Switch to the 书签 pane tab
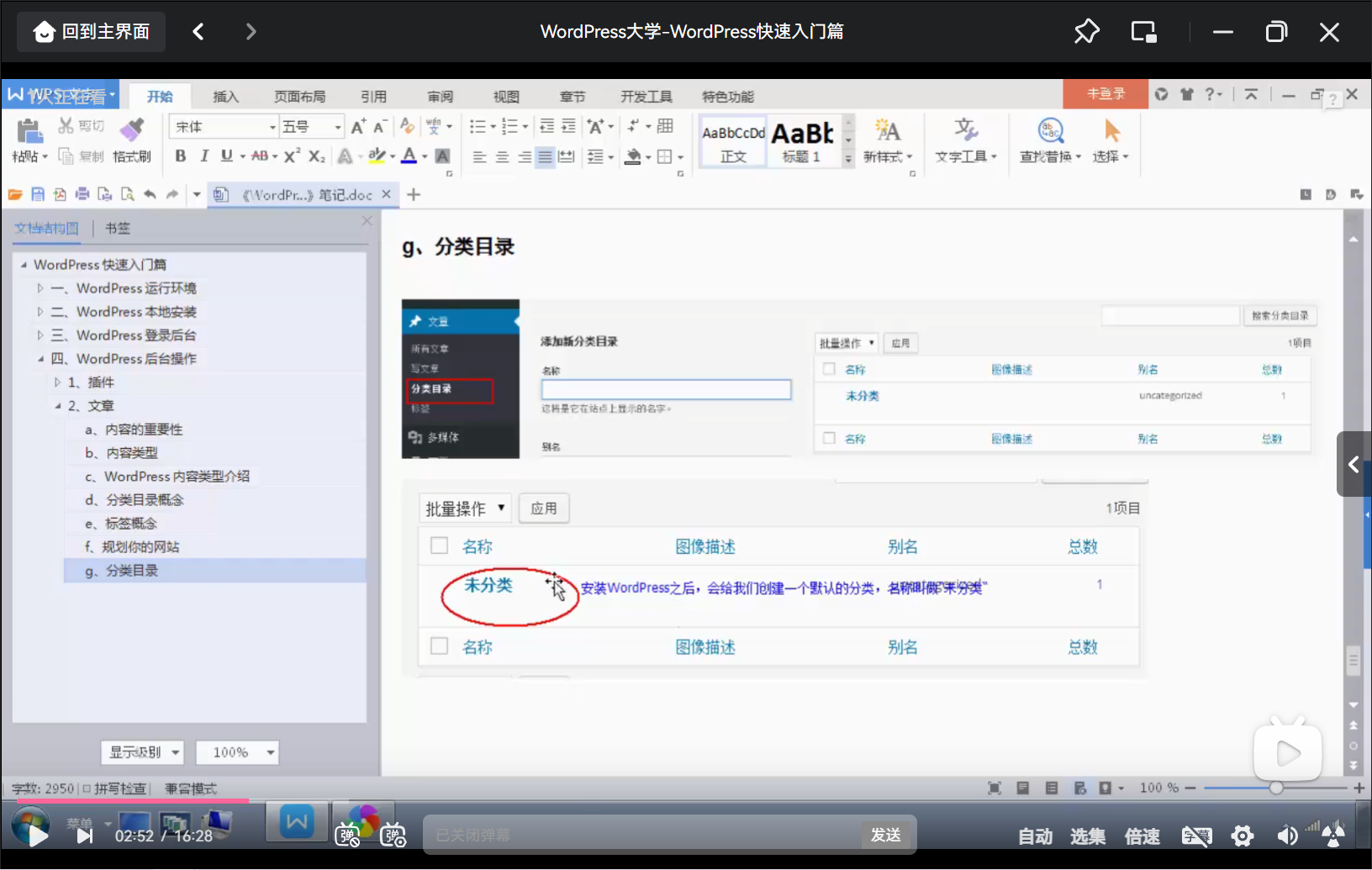The height and width of the screenshot is (870, 1372). point(118,229)
